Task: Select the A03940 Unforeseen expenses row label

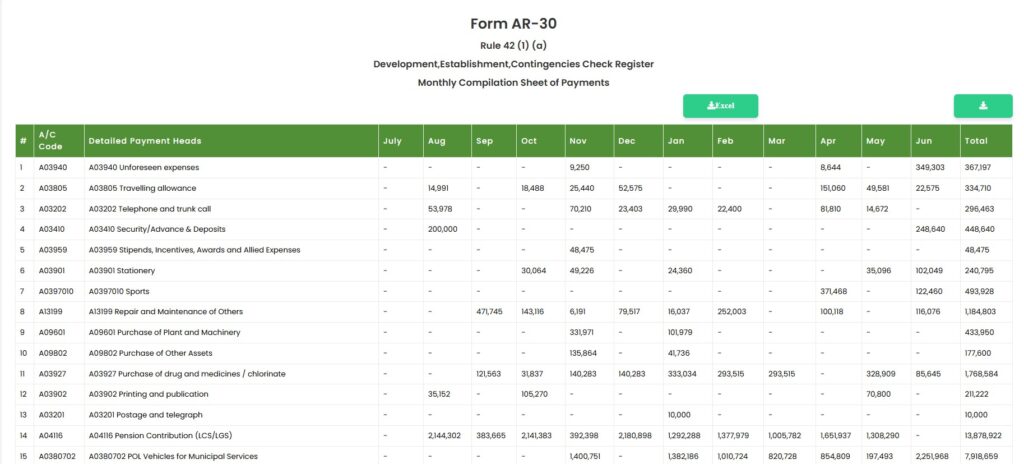Action: click(x=144, y=167)
